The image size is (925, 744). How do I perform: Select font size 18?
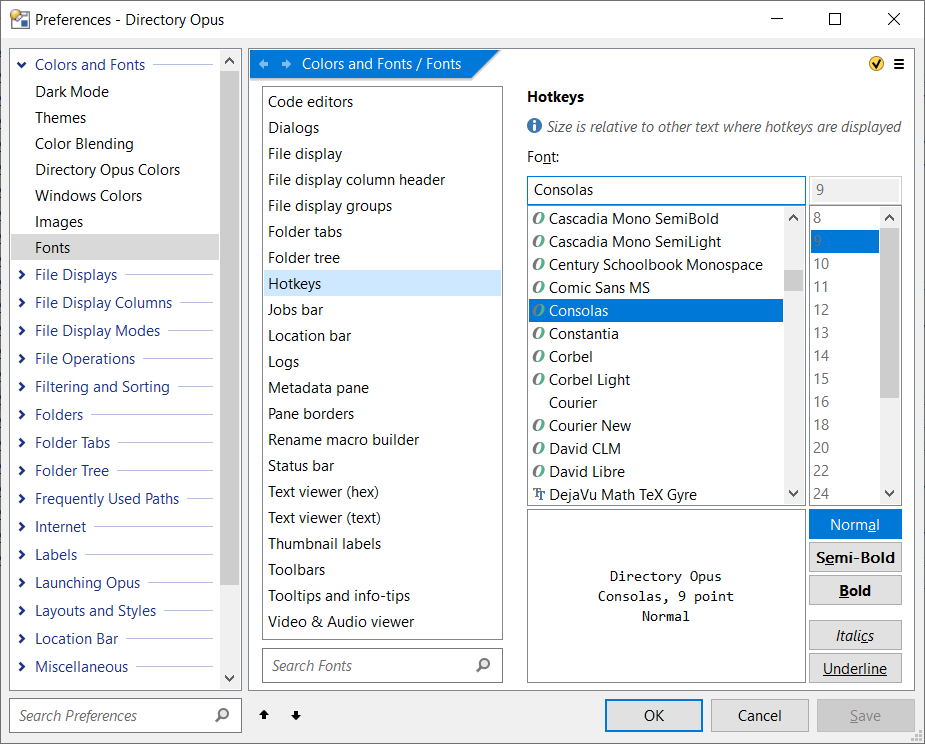(x=845, y=425)
